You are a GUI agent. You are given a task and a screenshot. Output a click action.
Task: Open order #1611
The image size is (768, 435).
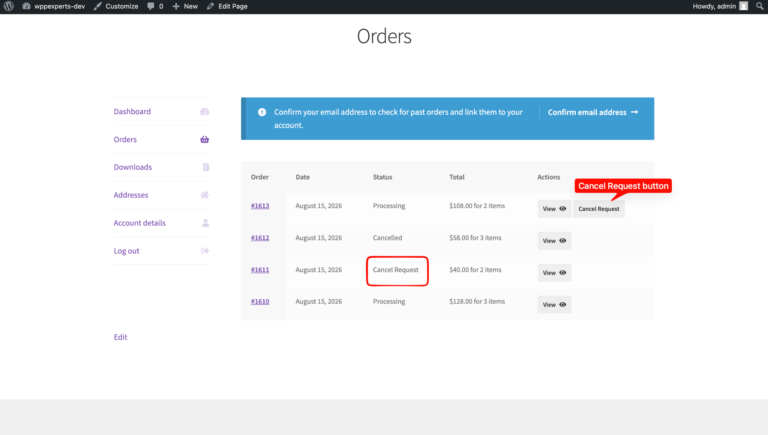click(260, 269)
